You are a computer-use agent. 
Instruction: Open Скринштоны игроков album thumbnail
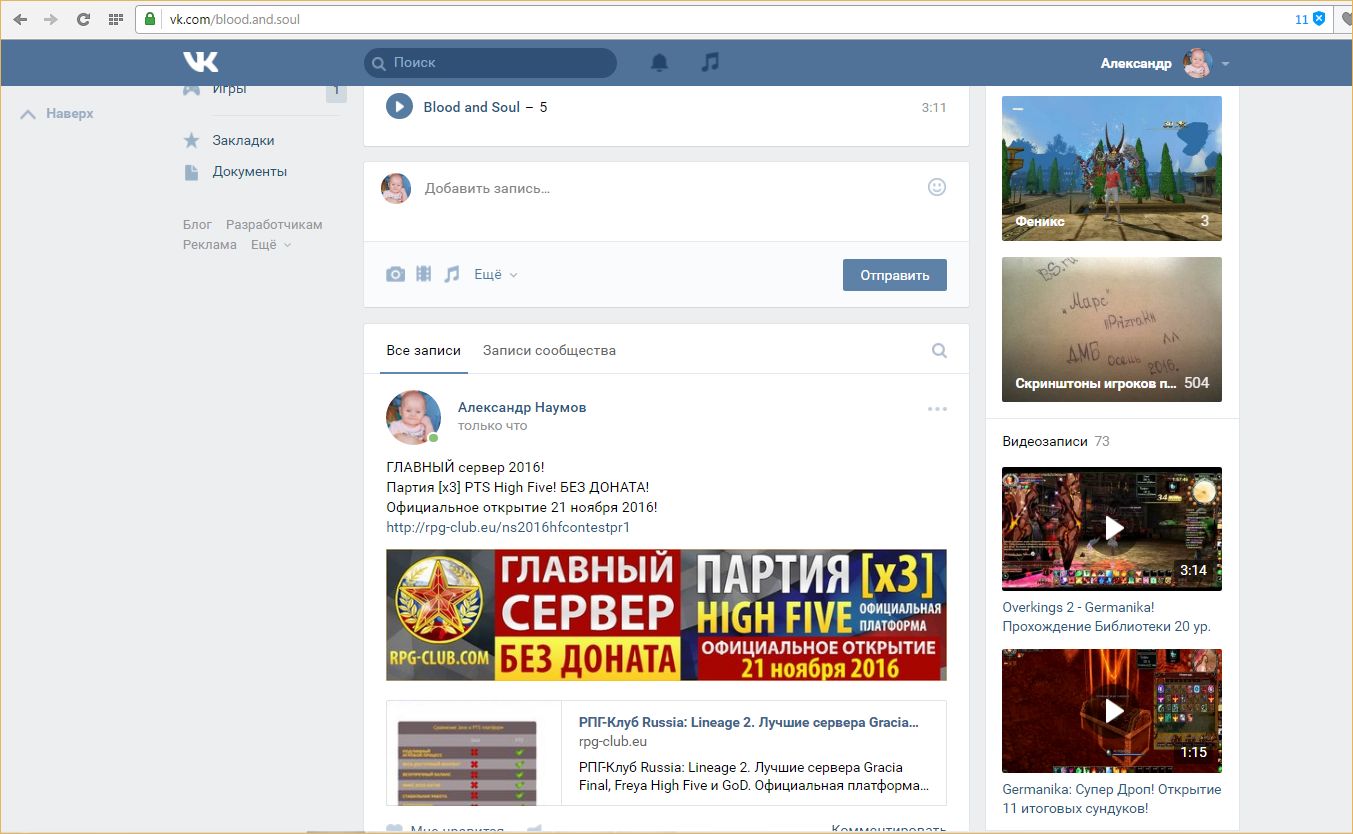pos(1112,329)
